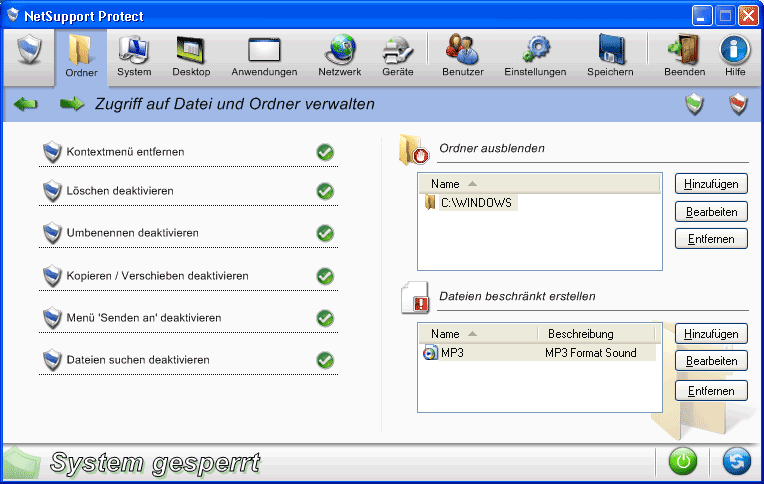
Task: Click shield icon beside Kopieren / Verschieben
Action: (52, 276)
